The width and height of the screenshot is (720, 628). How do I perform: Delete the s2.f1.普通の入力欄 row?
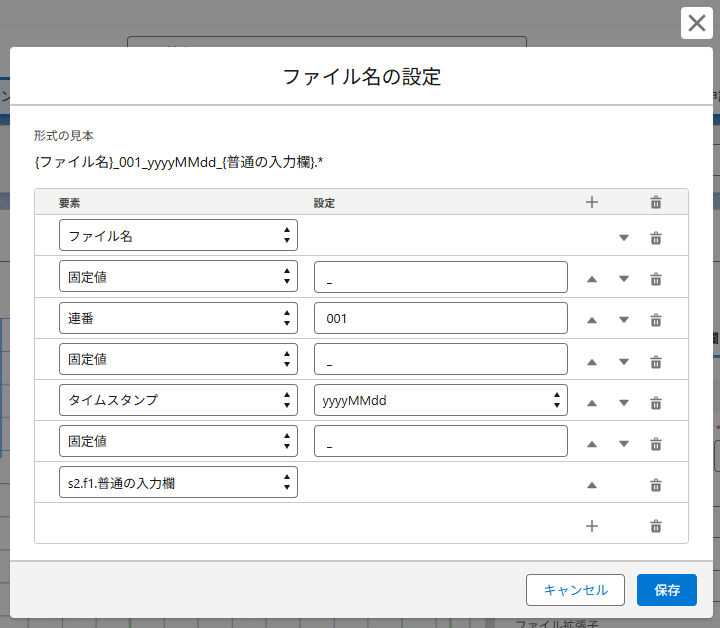pos(656,485)
